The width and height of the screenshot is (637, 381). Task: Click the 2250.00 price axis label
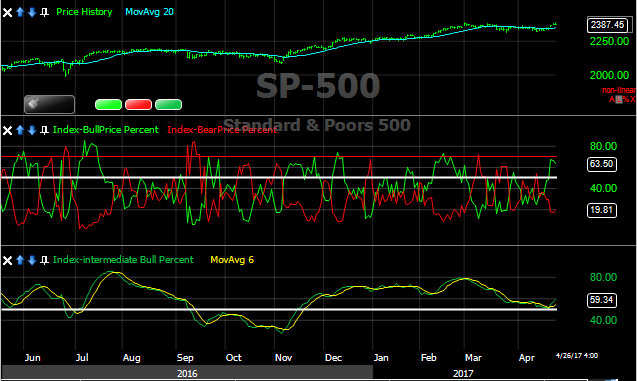pyautogui.click(x=609, y=41)
